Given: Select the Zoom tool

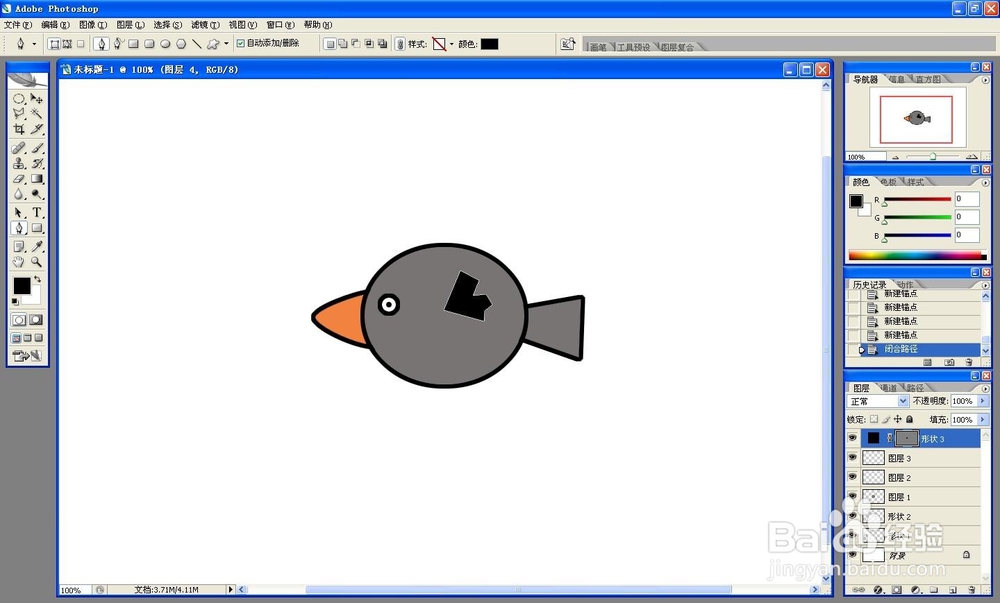Looking at the screenshot, I should click(x=36, y=261).
